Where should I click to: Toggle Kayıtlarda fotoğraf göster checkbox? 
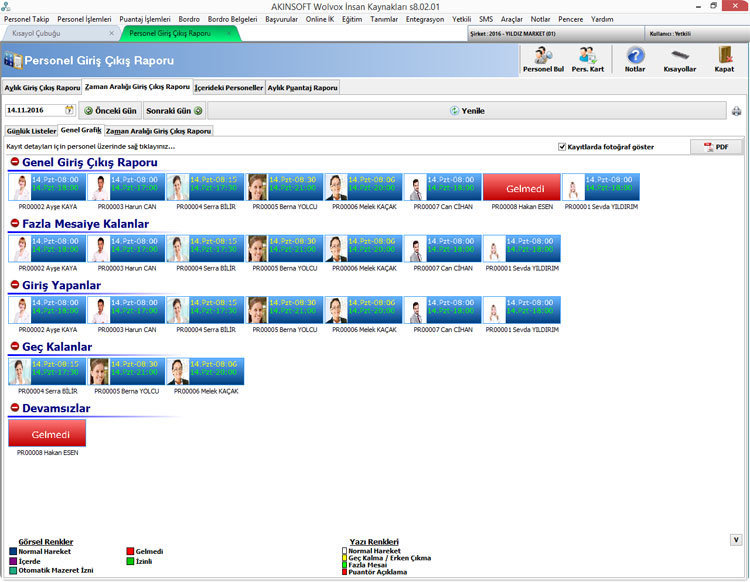pos(562,147)
